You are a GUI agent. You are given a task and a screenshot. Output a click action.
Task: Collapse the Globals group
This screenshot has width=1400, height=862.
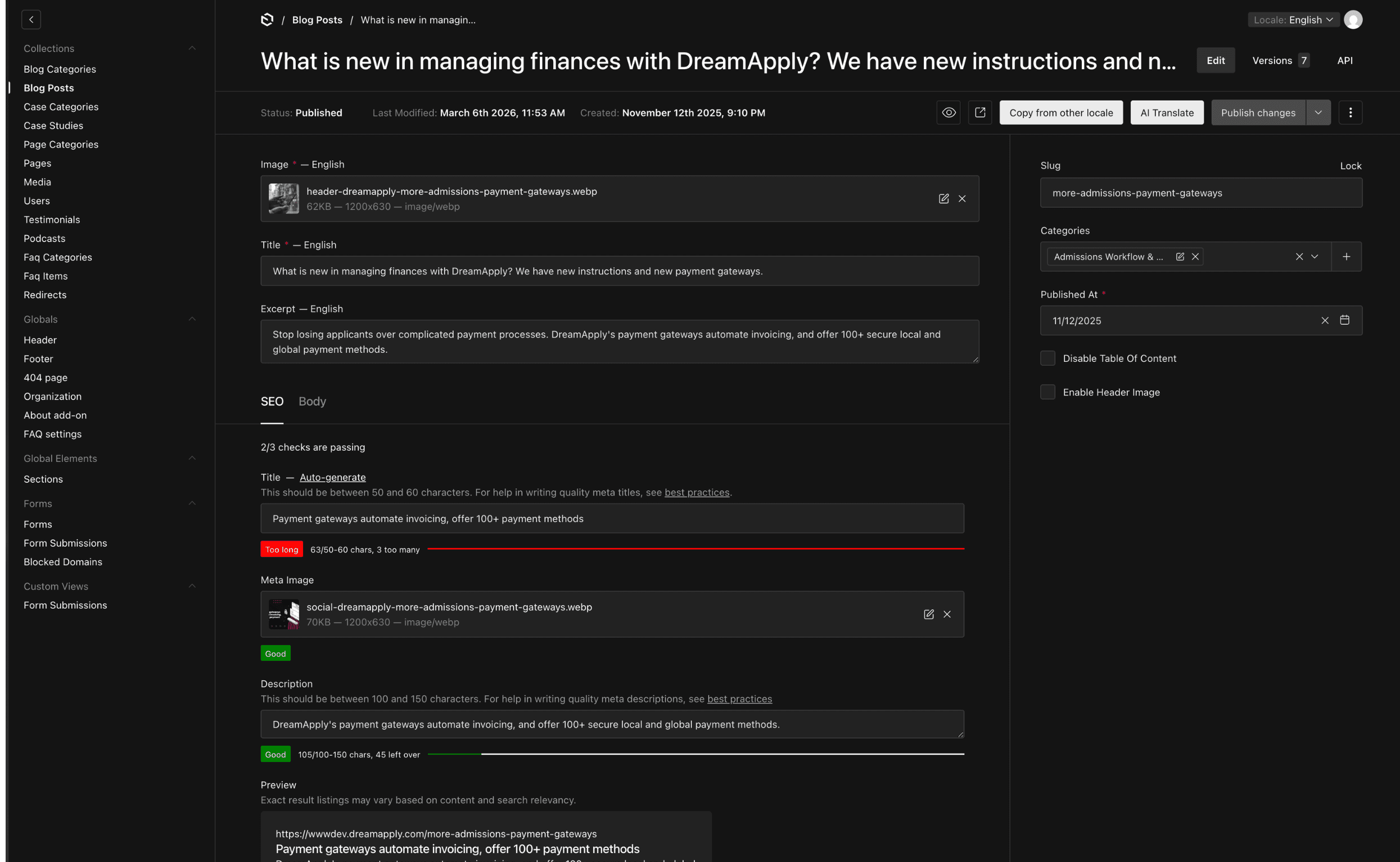click(x=192, y=319)
